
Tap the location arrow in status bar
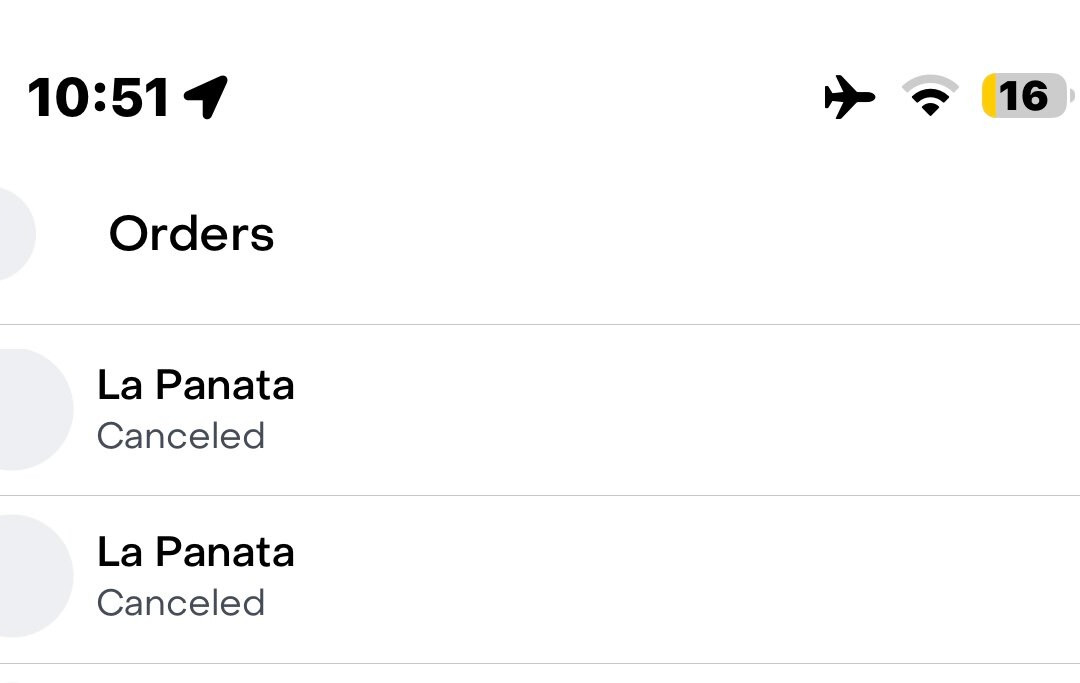coord(207,97)
